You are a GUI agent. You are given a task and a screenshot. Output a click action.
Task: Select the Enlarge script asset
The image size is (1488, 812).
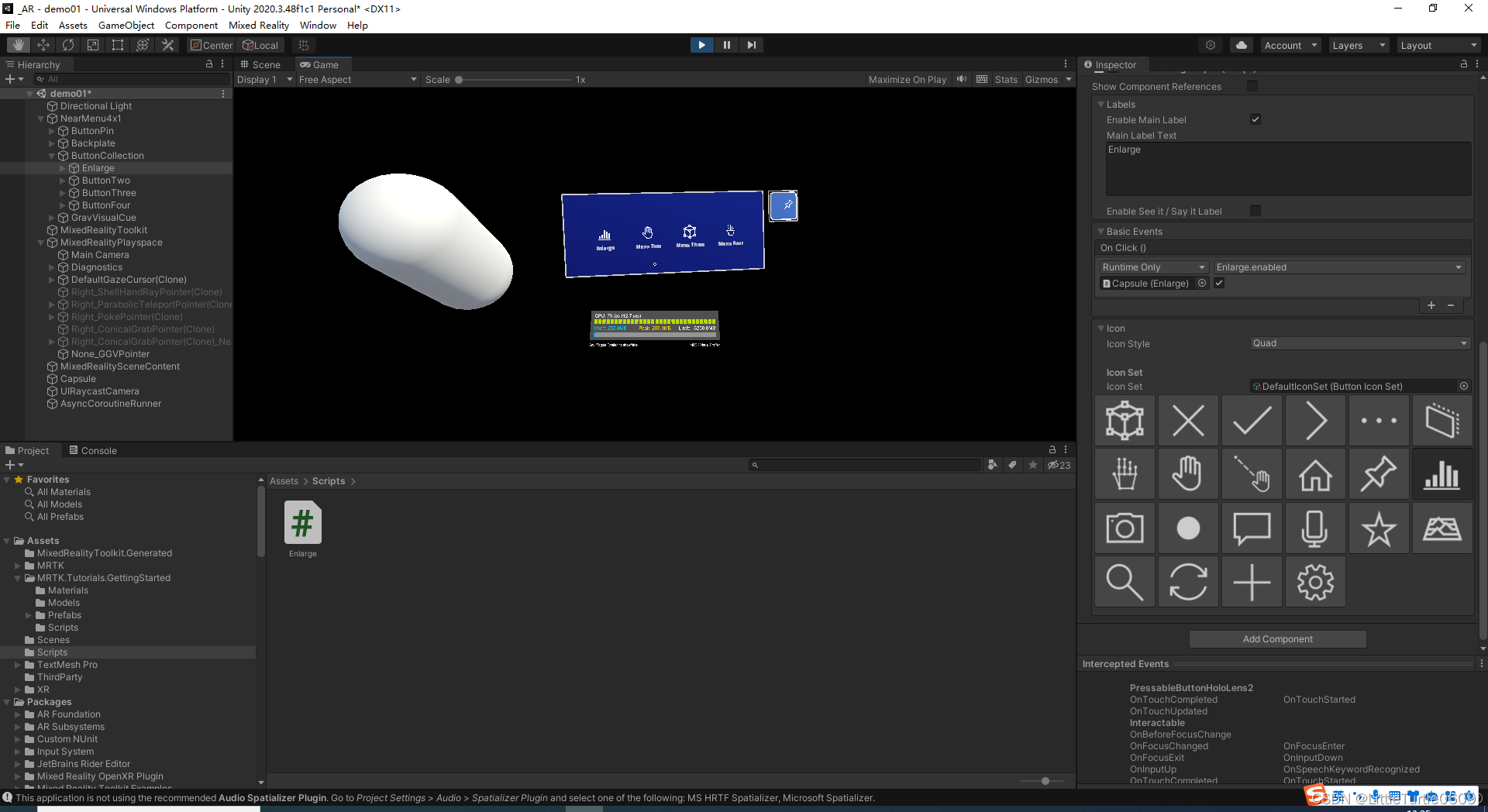click(x=302, y=529)
